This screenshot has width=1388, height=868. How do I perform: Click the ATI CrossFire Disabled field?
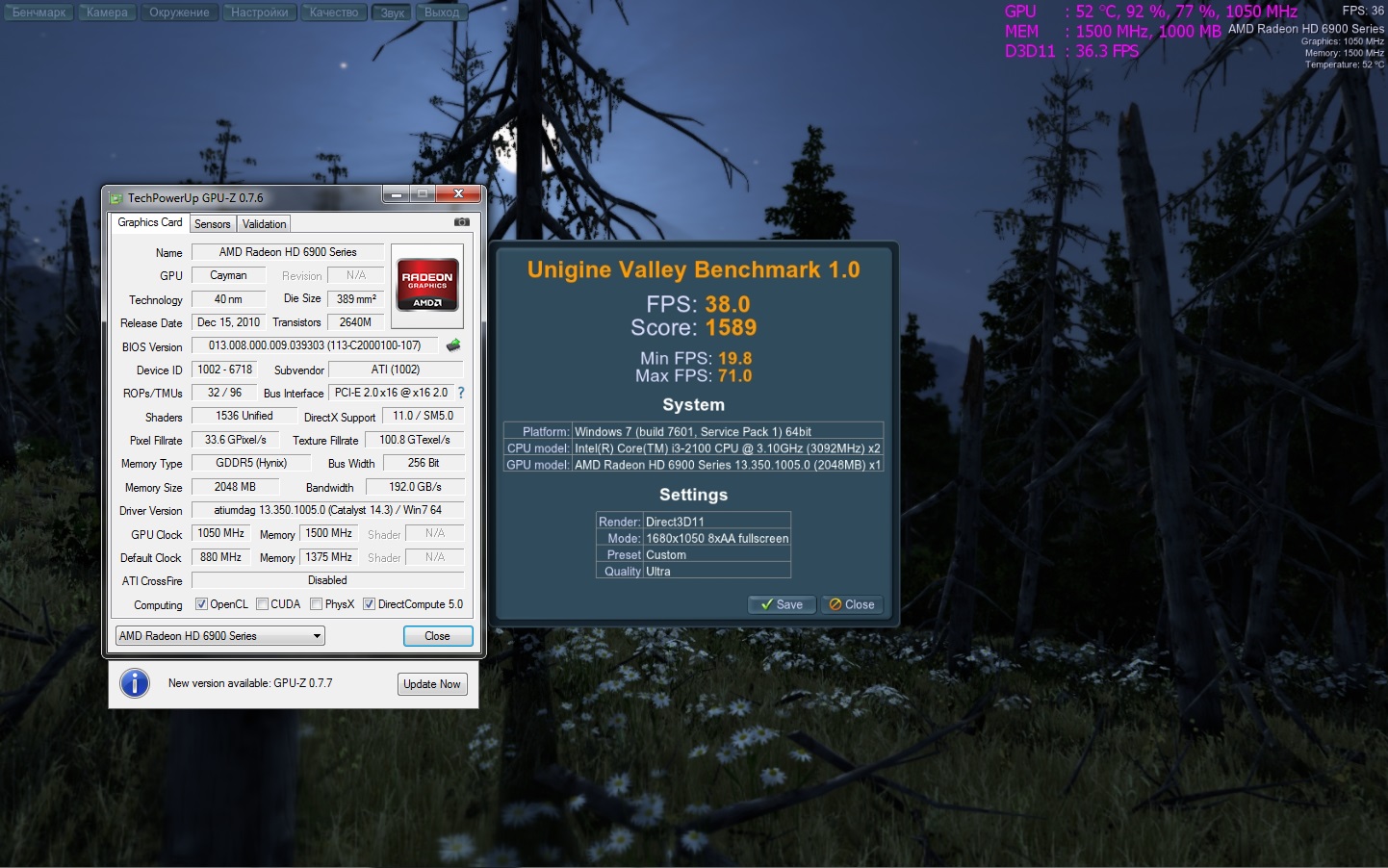pyautogui.click(x=327, y=580)
